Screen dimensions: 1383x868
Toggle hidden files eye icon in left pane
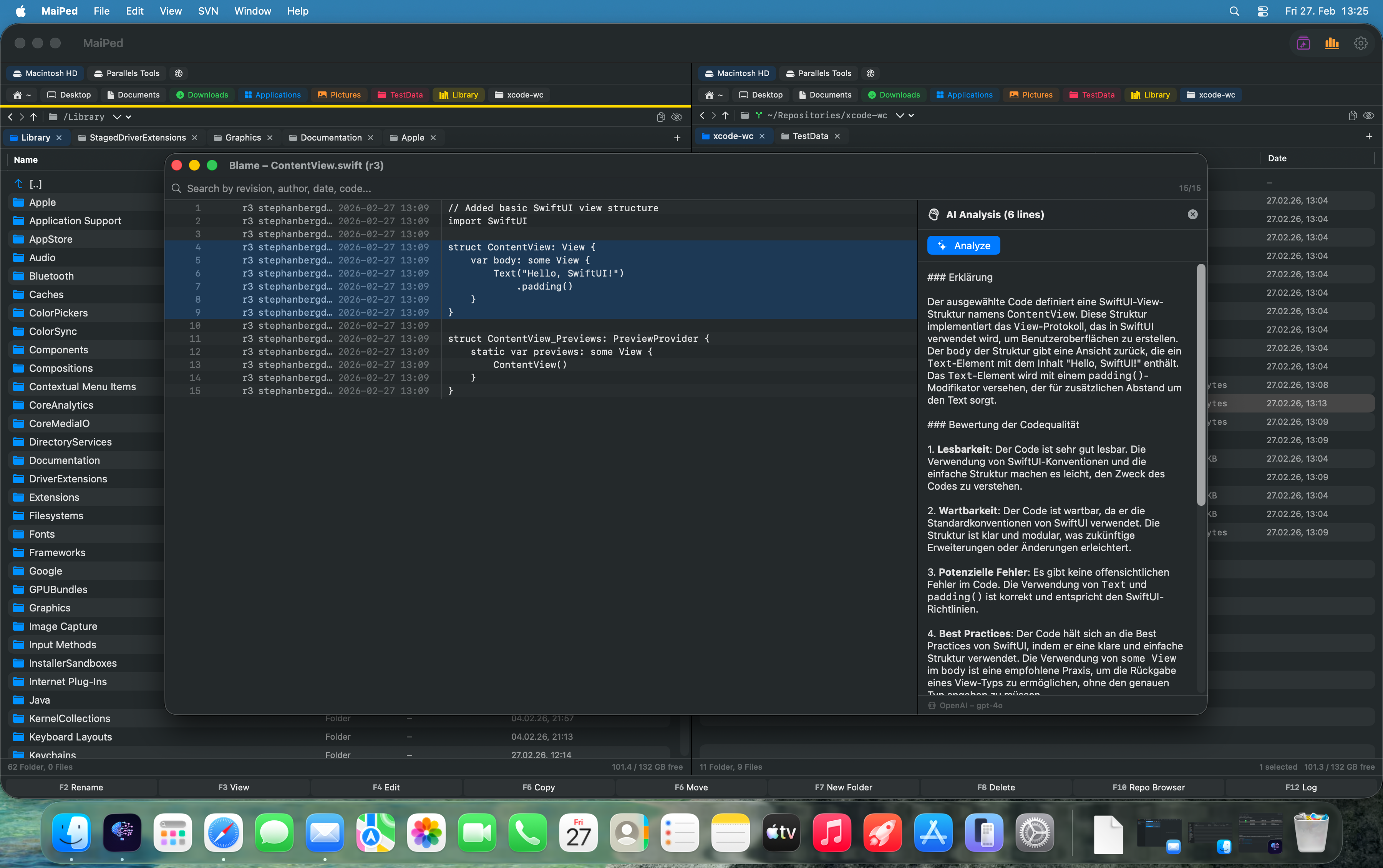click(x=677, y=116)
